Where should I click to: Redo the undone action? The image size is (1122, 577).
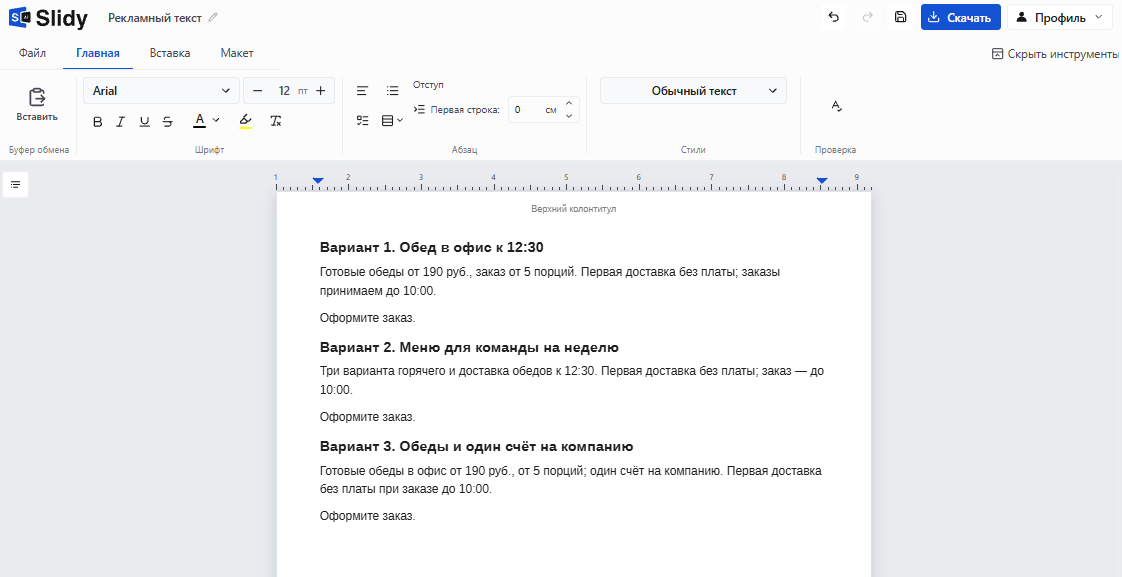click(867, 18)
